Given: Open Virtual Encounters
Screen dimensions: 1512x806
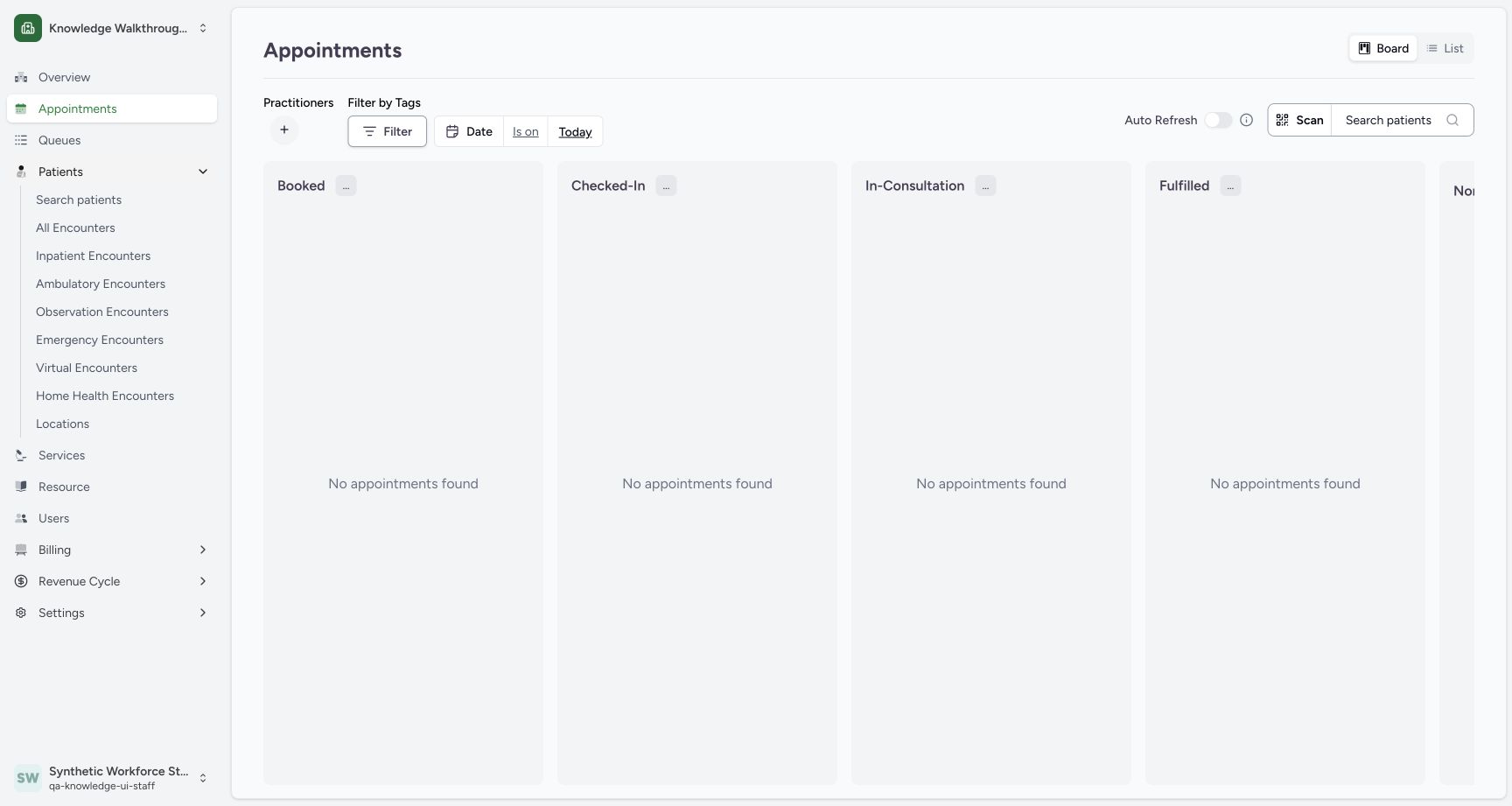Looking at the screenshot, I should click(87, 368).
